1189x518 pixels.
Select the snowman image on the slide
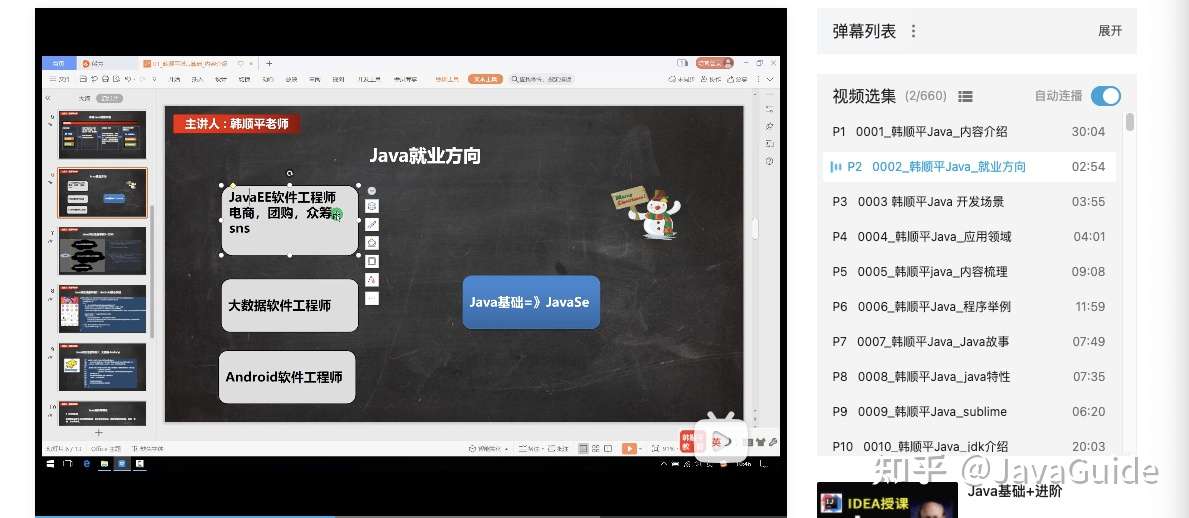tap(647, 213)
